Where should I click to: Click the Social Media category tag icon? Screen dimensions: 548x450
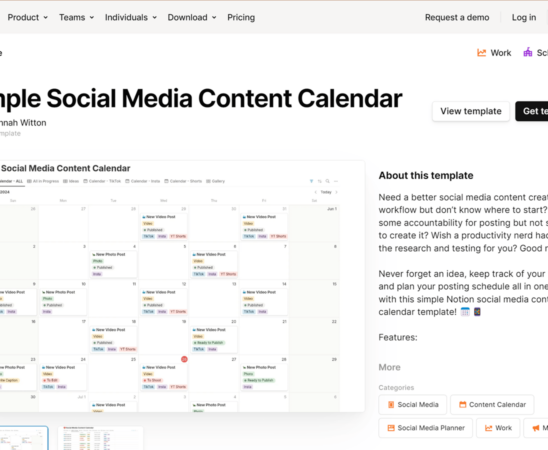point(391,405)
